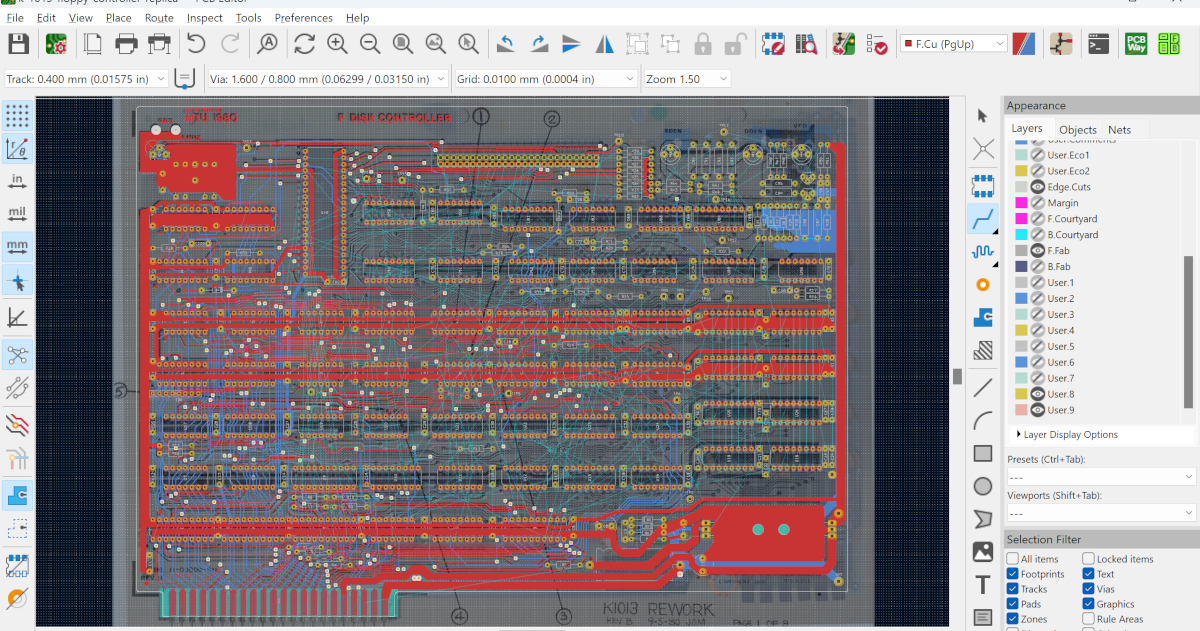Select the Add Arc drawing tool
This screenshot has height=631, width=1200.
coord(983,420)
